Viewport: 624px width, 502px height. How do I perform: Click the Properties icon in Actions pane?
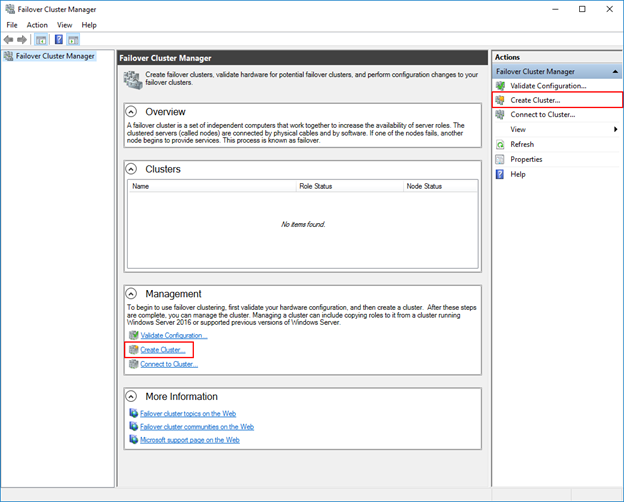[x=500, y=160]
